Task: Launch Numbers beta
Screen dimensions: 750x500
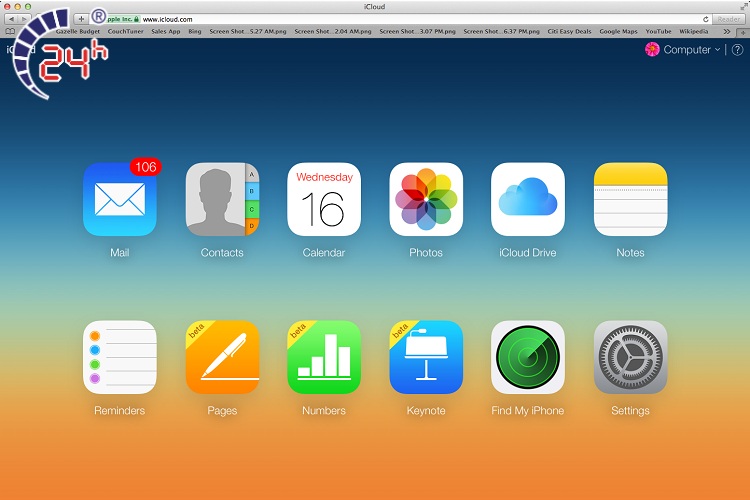Action: tap(324, 357)
